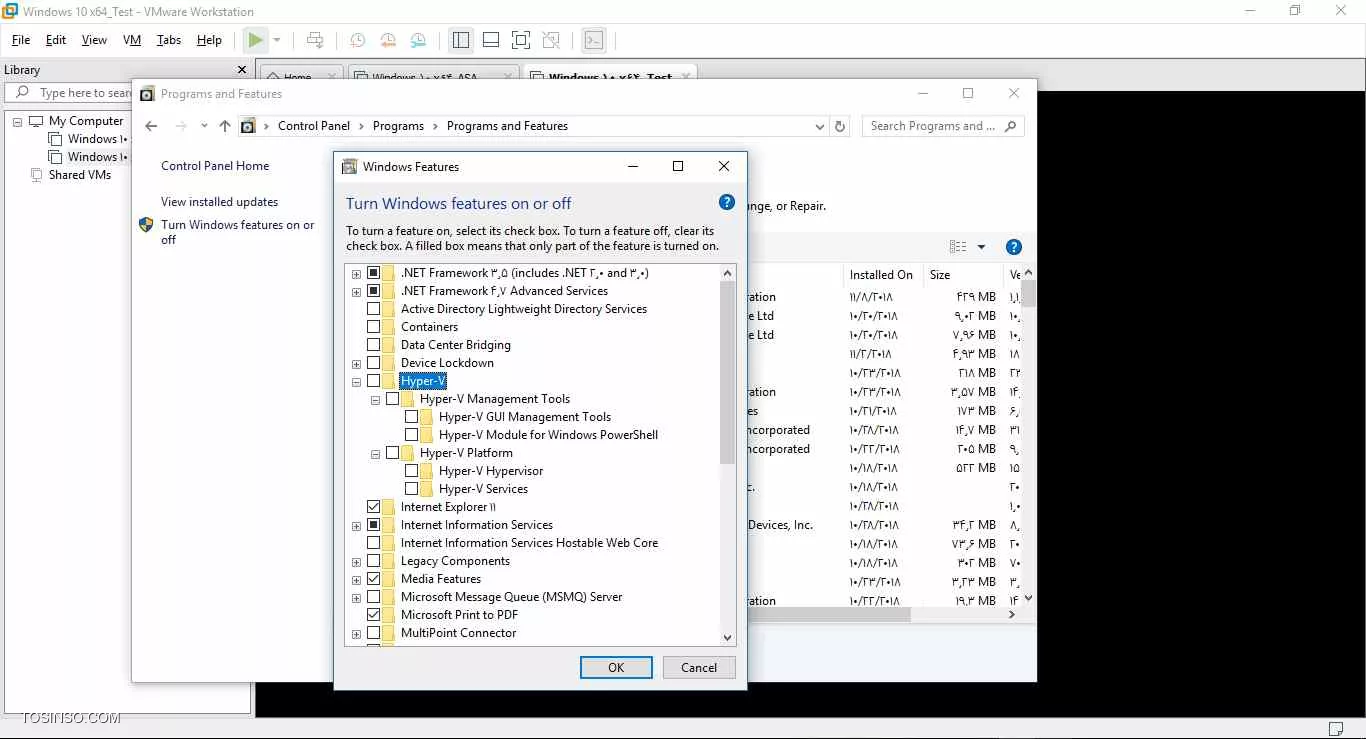This screenshot has width=1366, height=739.
Task: Switch to the Windows 10 x64_ASA tab
Action: pos(435,76)
